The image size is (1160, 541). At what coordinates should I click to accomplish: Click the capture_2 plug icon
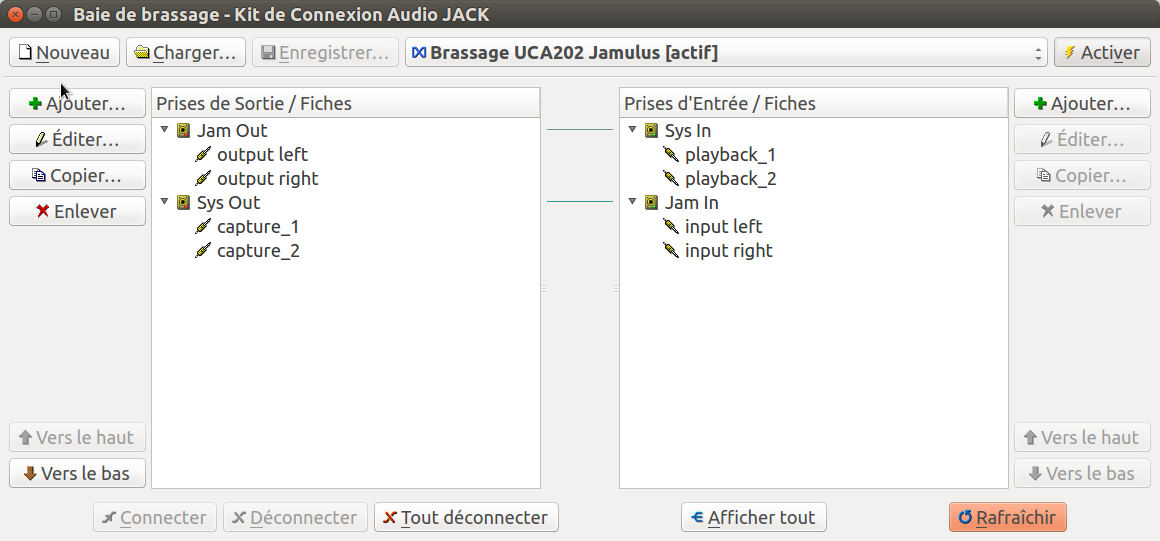tap(203, 251)
